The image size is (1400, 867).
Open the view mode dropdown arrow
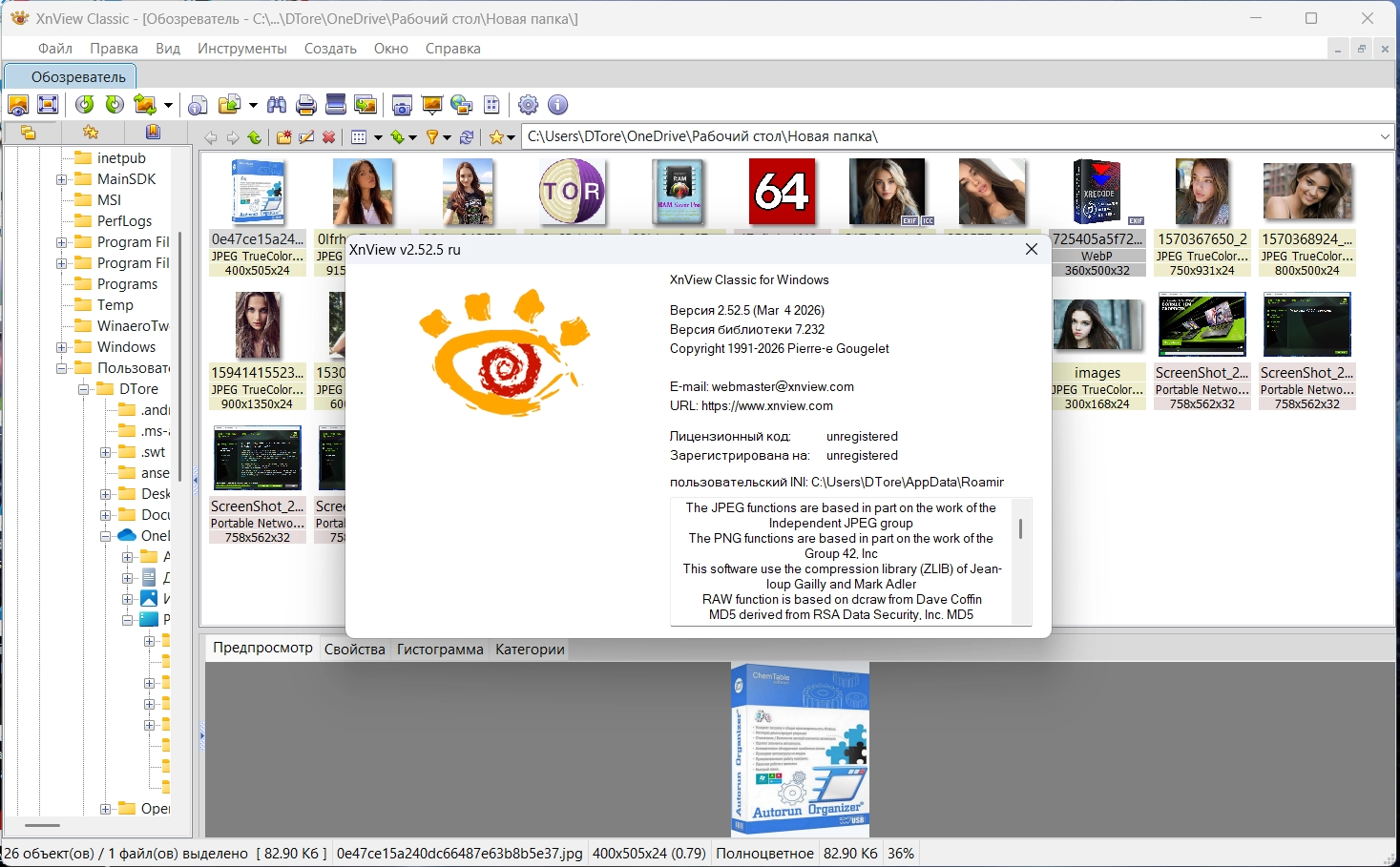[x=378, y=137]
